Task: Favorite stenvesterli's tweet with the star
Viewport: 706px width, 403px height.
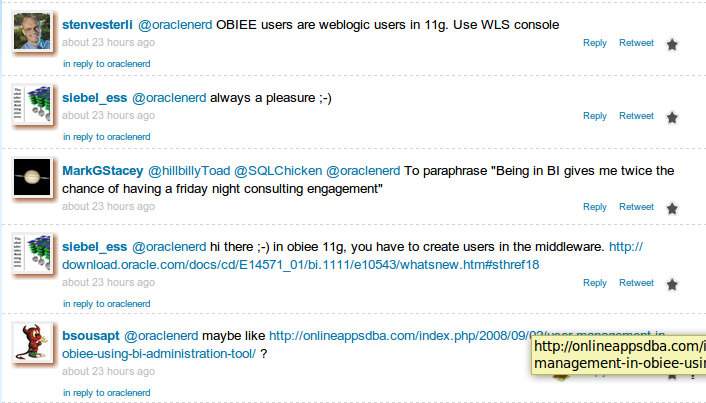Action: click(x=672, y=44)
